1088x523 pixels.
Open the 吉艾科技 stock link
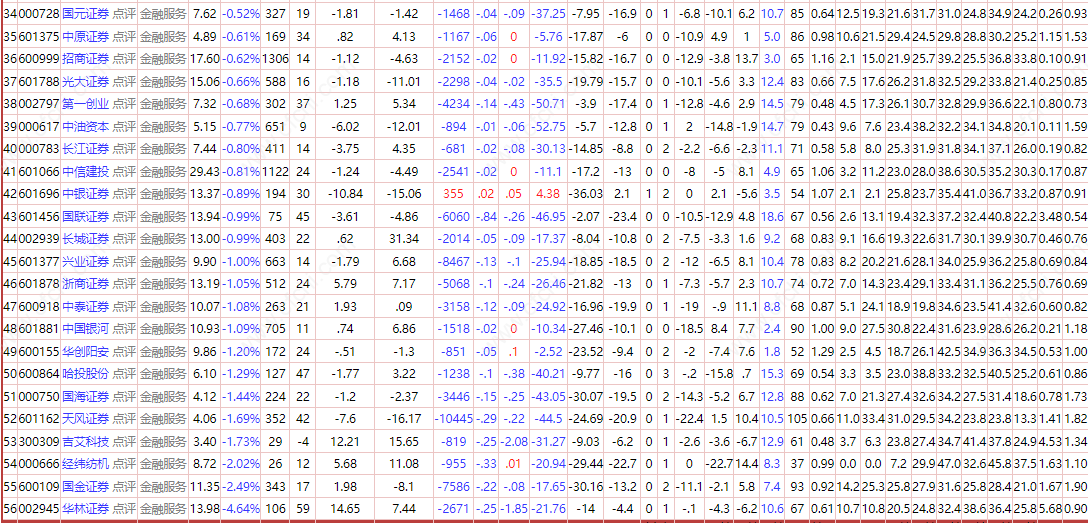(x=85, y=442)
